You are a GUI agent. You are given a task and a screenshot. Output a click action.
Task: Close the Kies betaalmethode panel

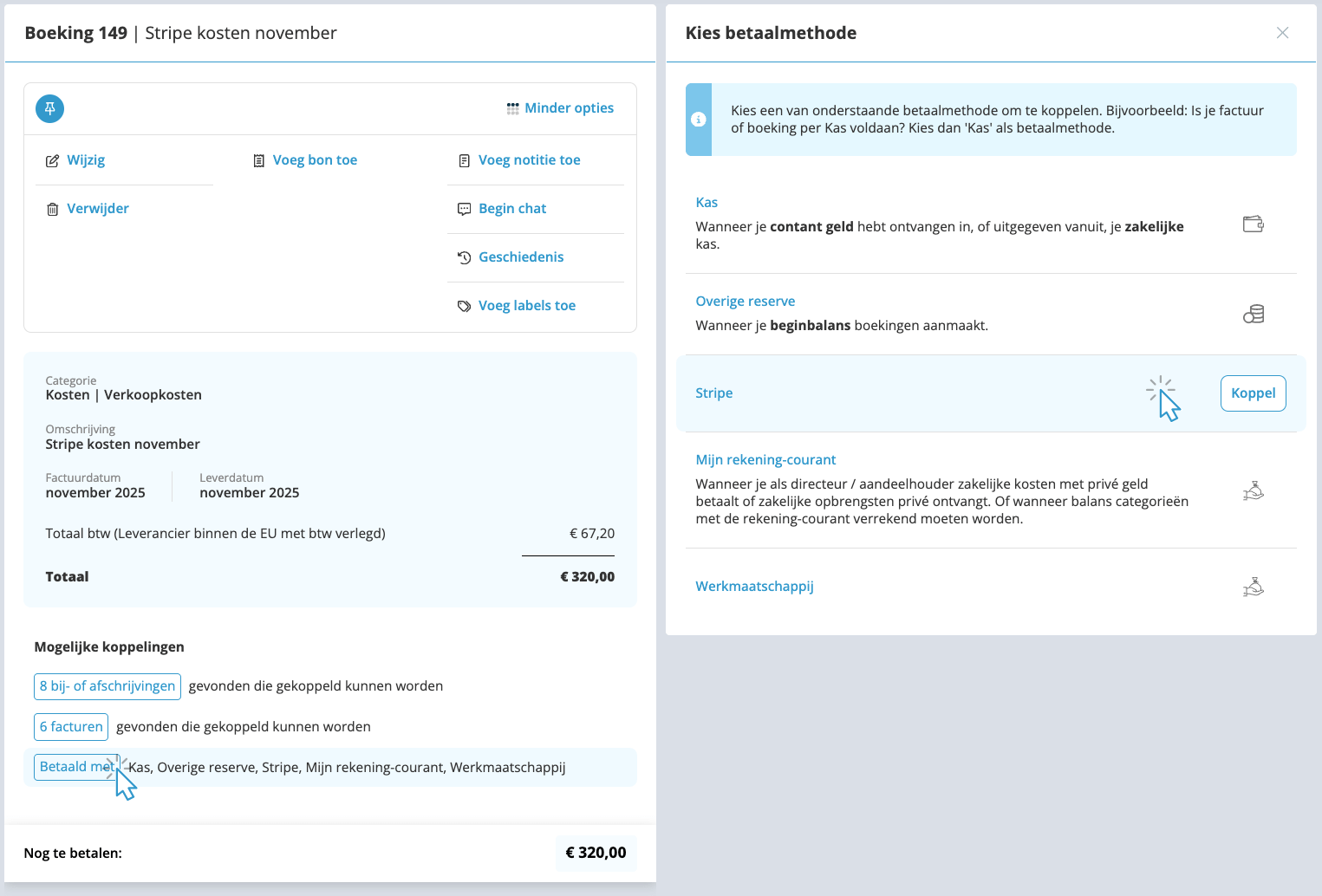(1282, 33)
